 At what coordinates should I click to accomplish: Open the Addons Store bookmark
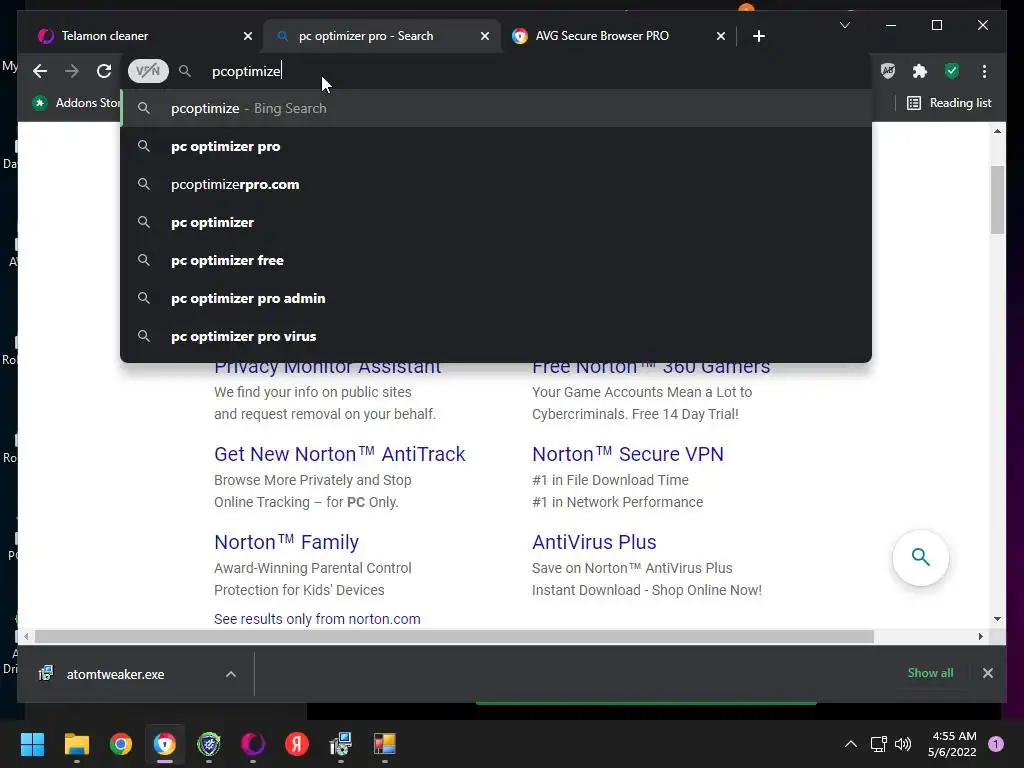click(x=76, y=103)
